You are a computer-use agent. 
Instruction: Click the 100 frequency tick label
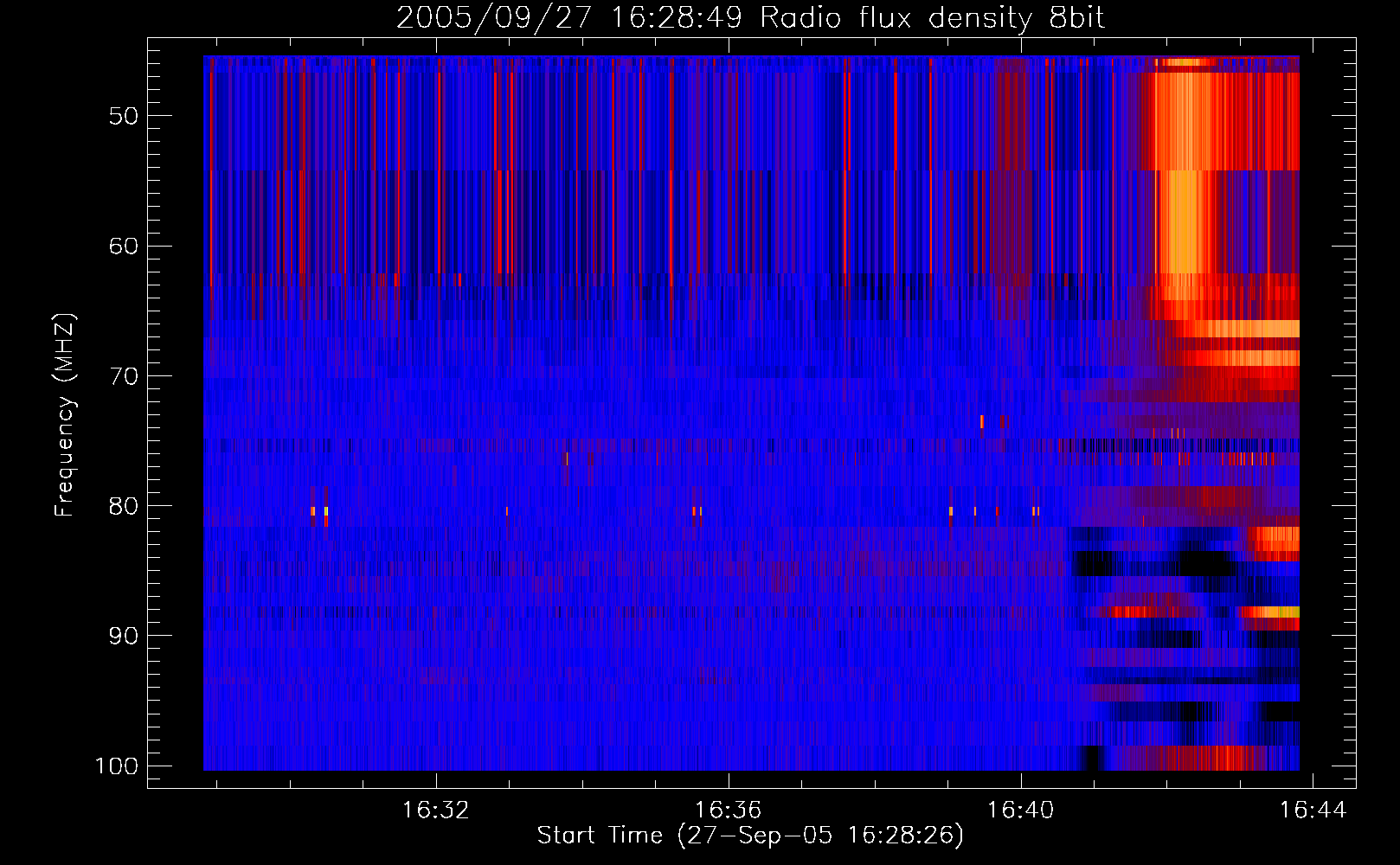pyautogui.click(x=117, y=766)
